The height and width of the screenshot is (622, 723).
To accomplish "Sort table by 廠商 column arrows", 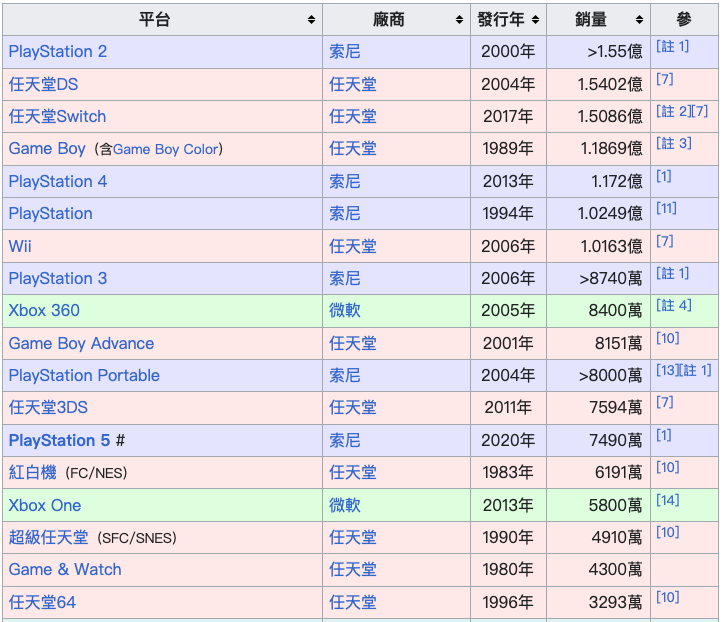I will click(x=459, y=19).
